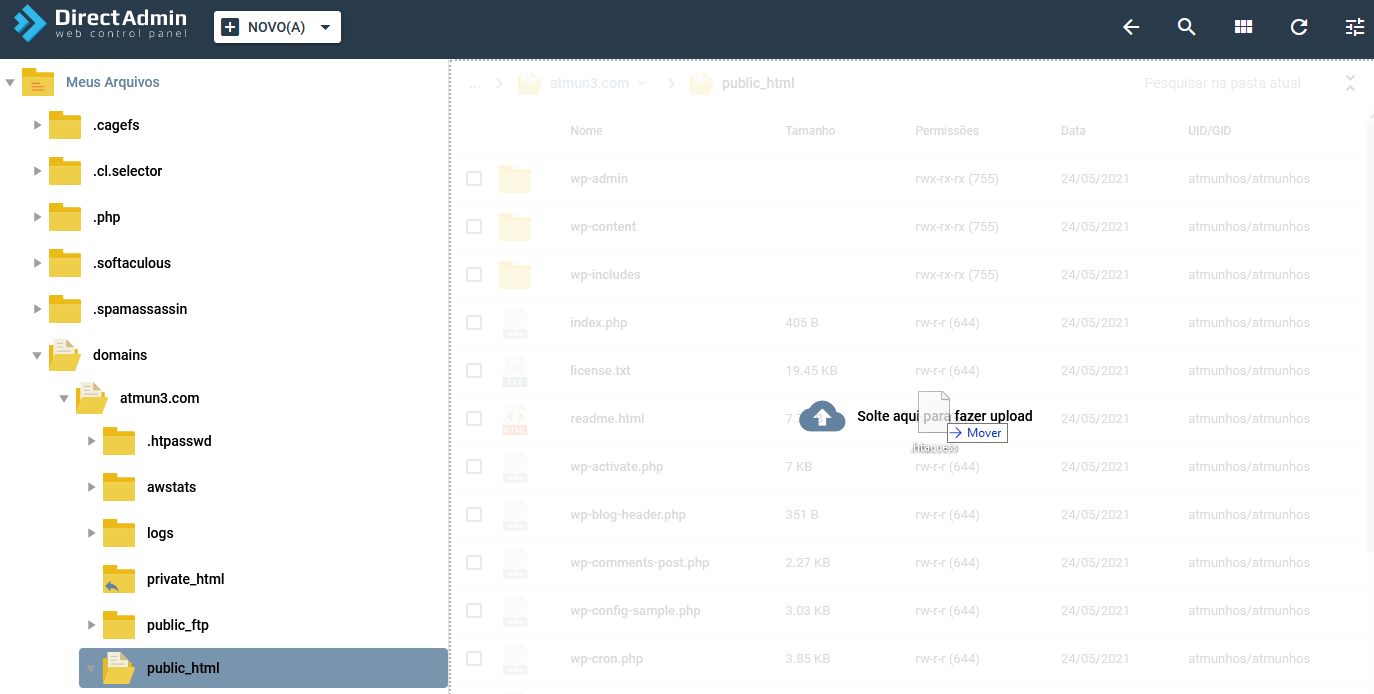
Task: Open search with the magnifier icon
Action: (x=1187, y=27)
